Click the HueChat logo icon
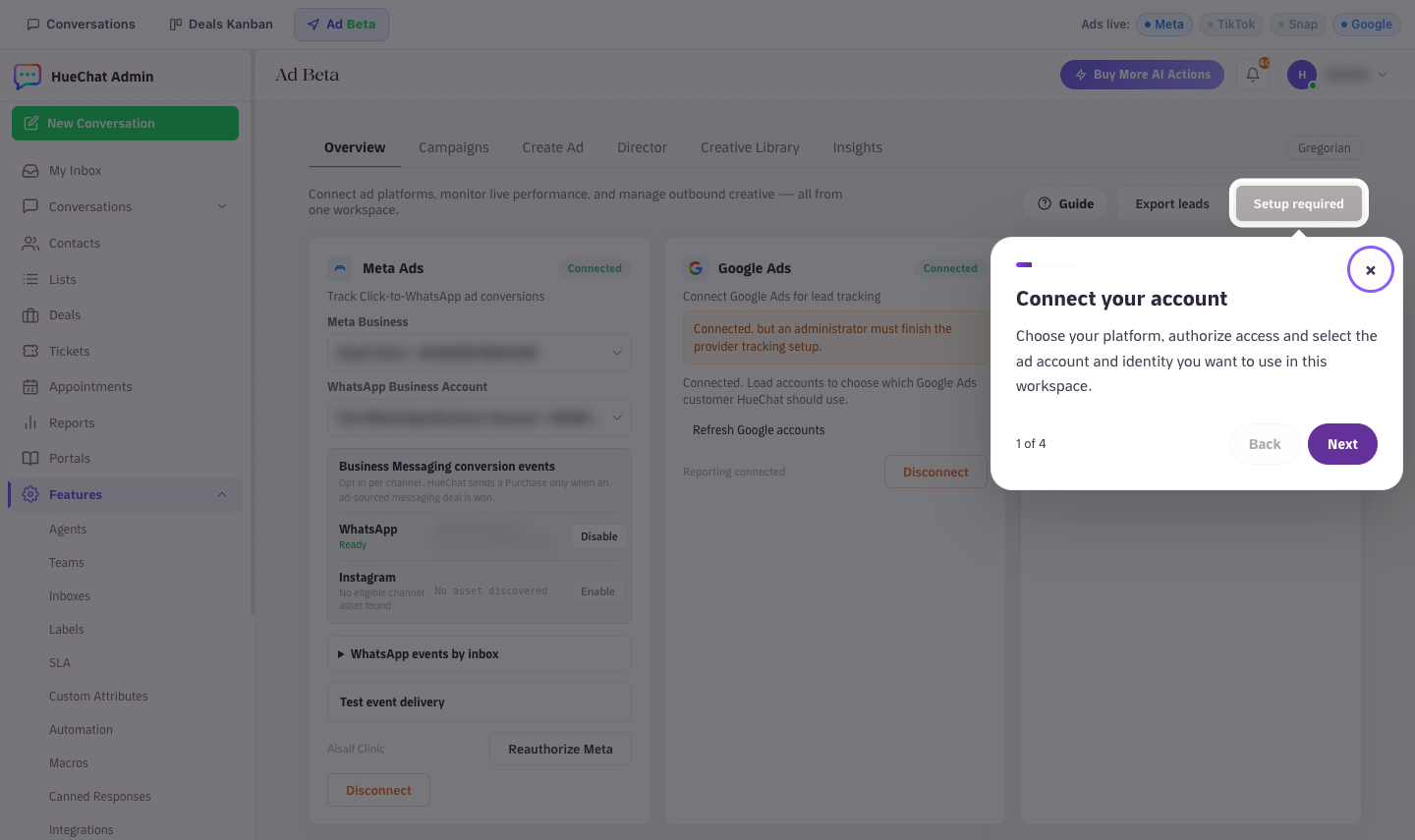 pyautogui.click(x=28, y=77)
